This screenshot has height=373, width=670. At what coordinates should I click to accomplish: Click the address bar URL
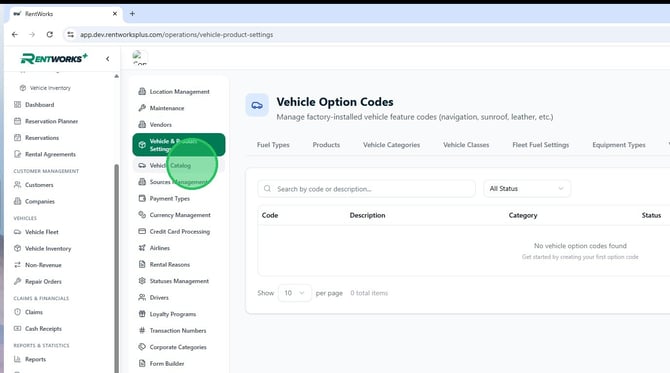tap(176, 35)
